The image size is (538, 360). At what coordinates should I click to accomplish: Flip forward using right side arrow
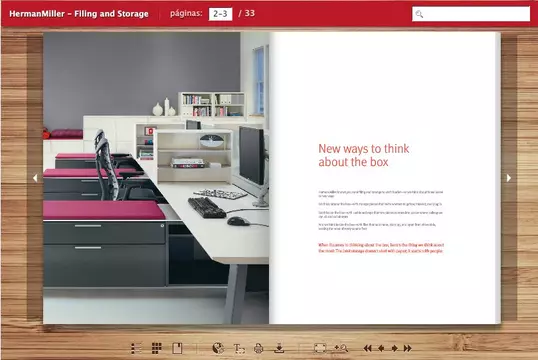(x=509, y=178)
